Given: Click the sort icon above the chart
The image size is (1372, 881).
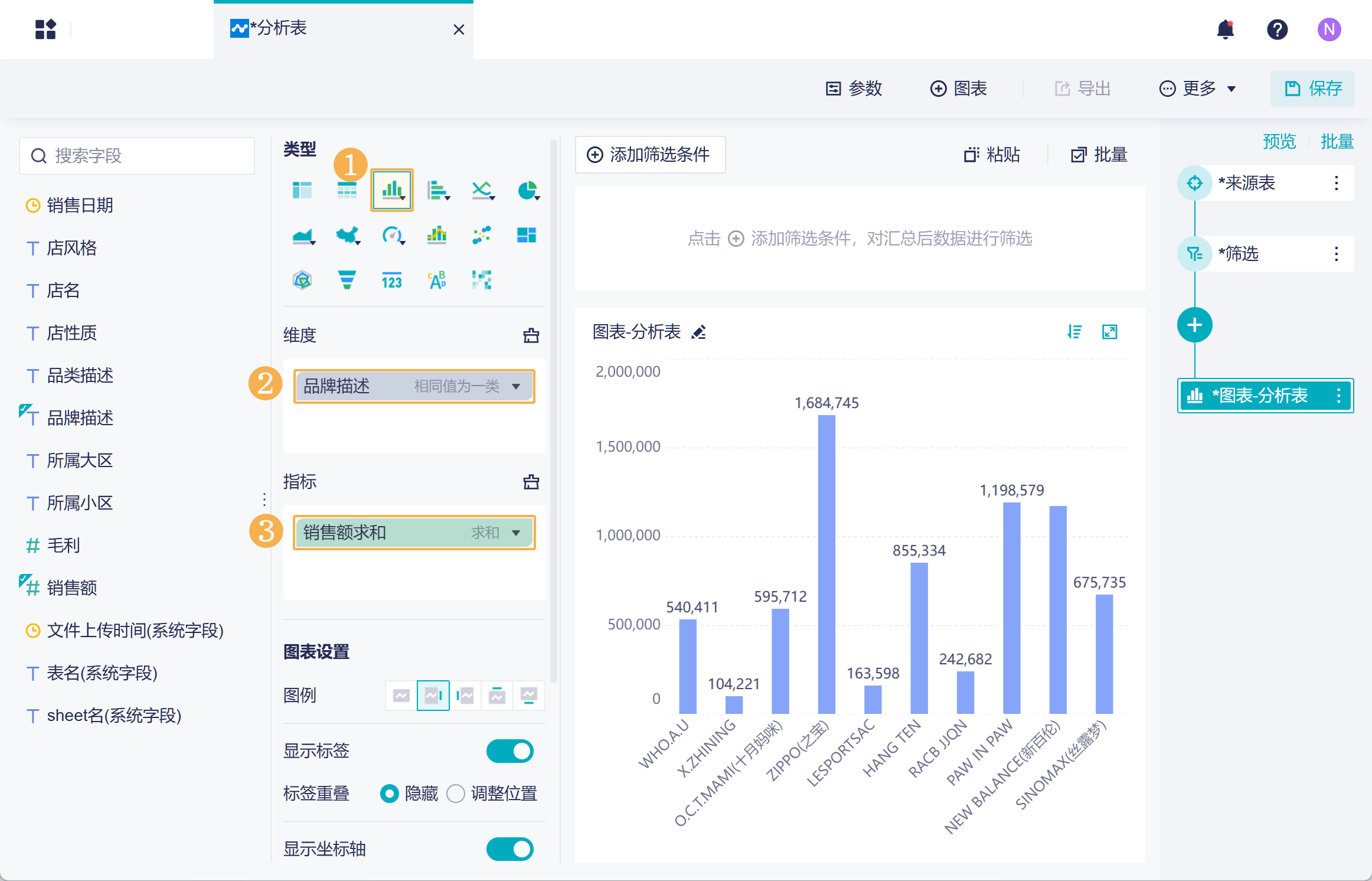Looking at the screenshot, I should click(1074, 332).
